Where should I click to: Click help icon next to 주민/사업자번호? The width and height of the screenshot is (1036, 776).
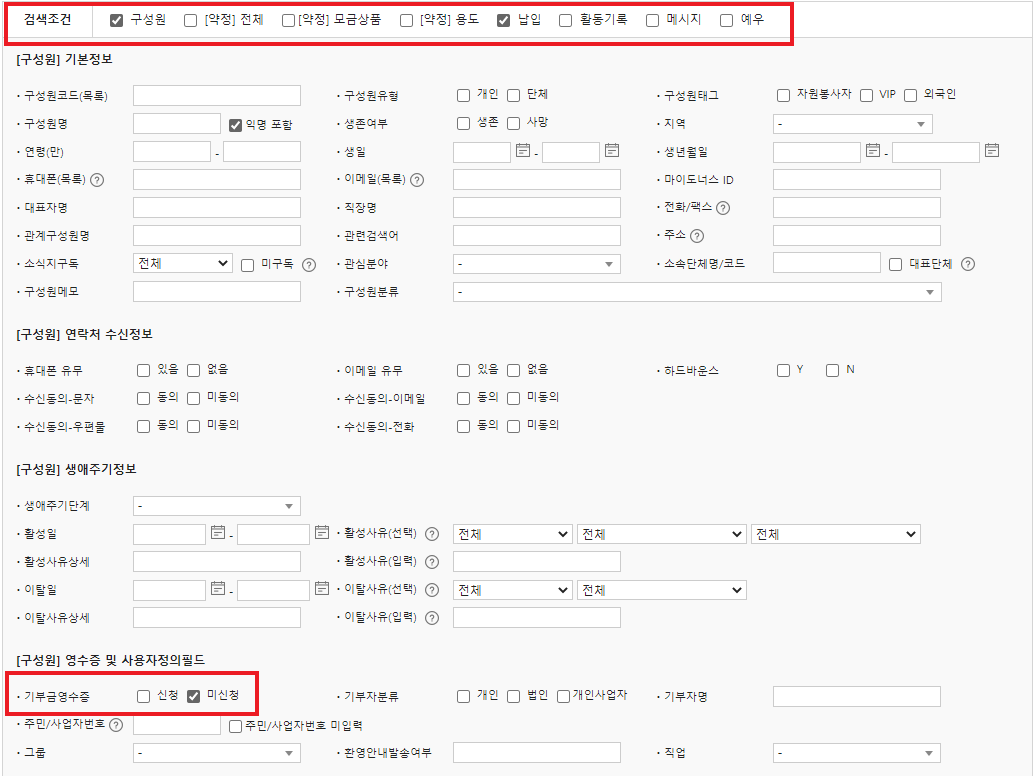(x=116, y=725)
